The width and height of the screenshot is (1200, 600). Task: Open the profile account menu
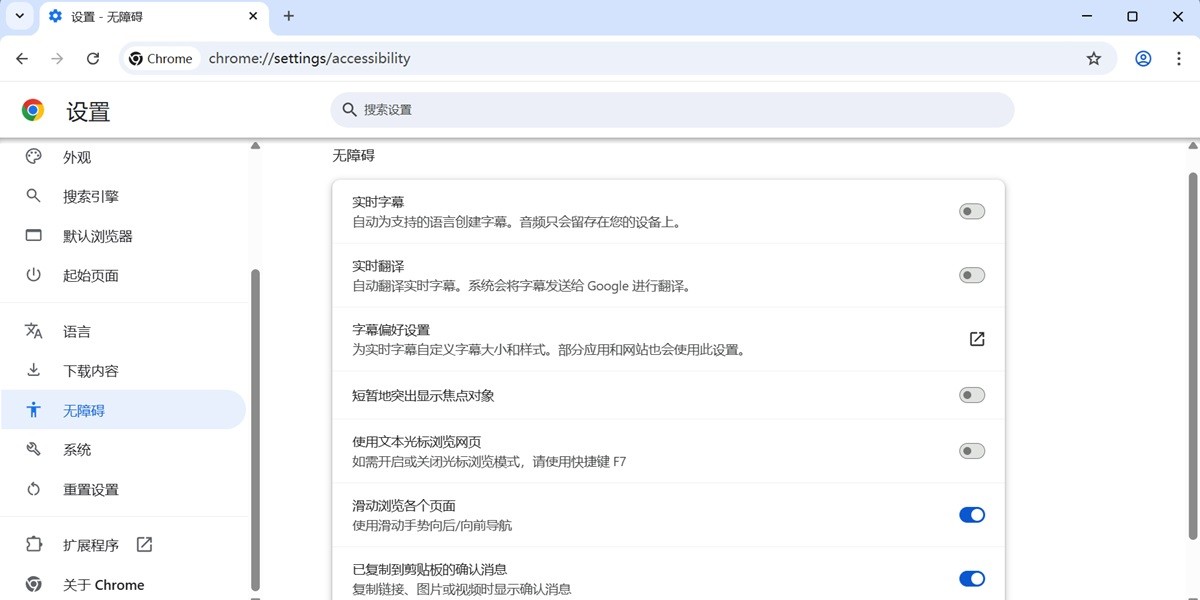[1143, 58]
